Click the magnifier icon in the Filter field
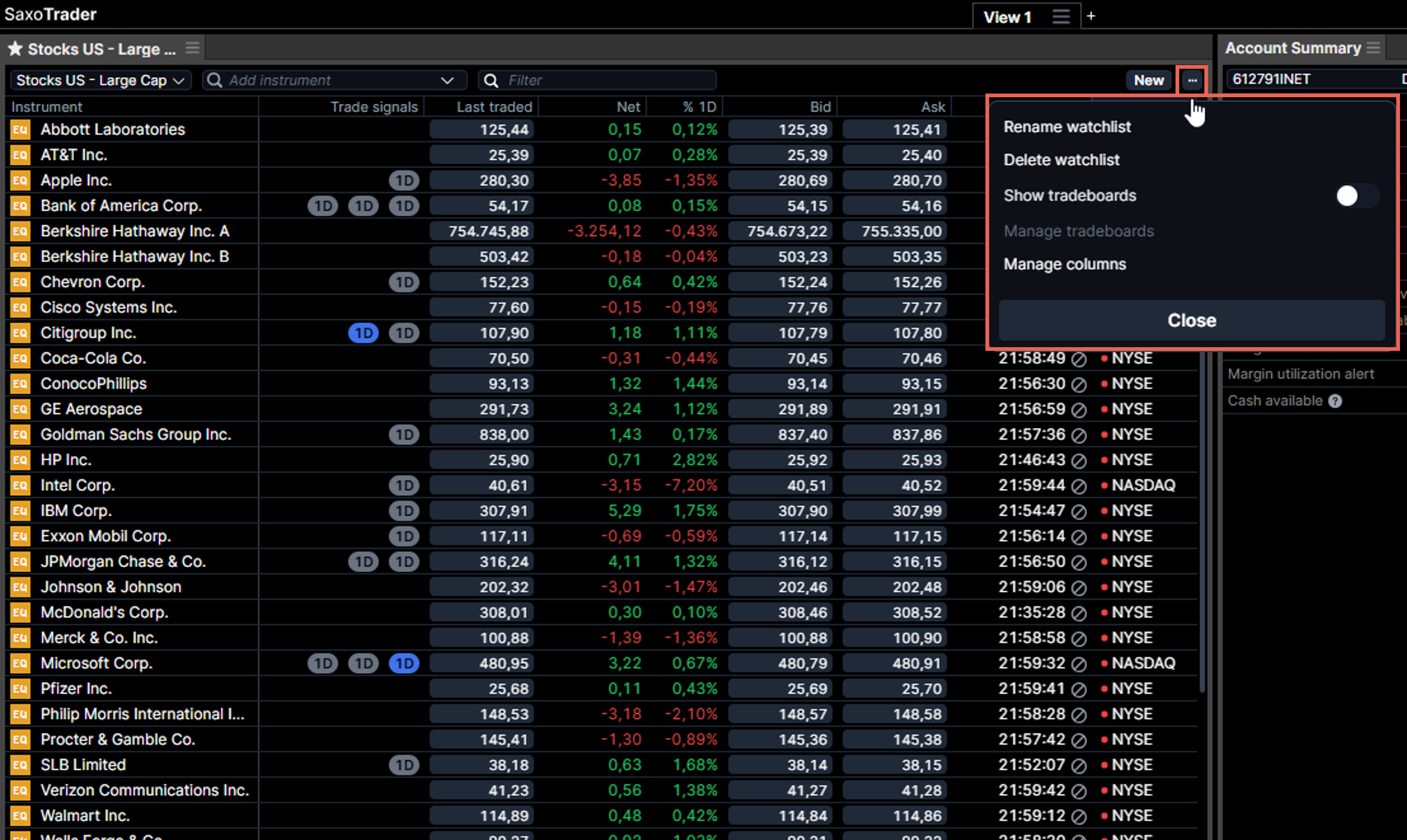This screenshot has width=1407, height=840. 490,80
